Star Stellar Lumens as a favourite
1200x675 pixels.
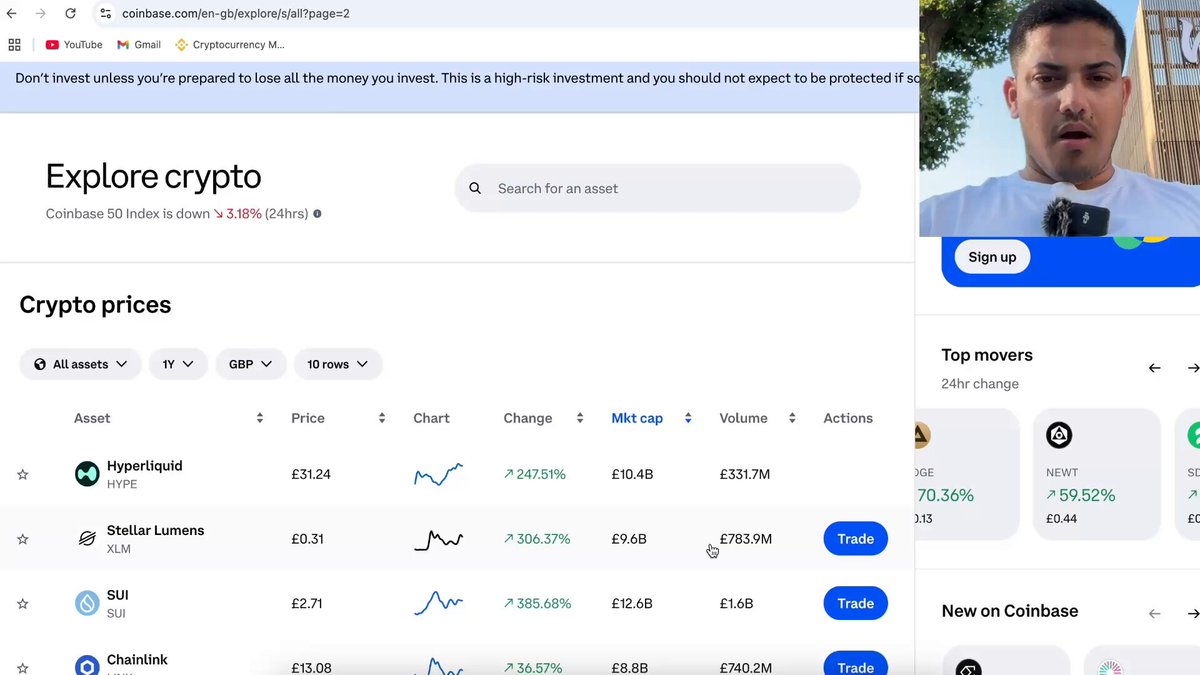click(x=23, y=539)
